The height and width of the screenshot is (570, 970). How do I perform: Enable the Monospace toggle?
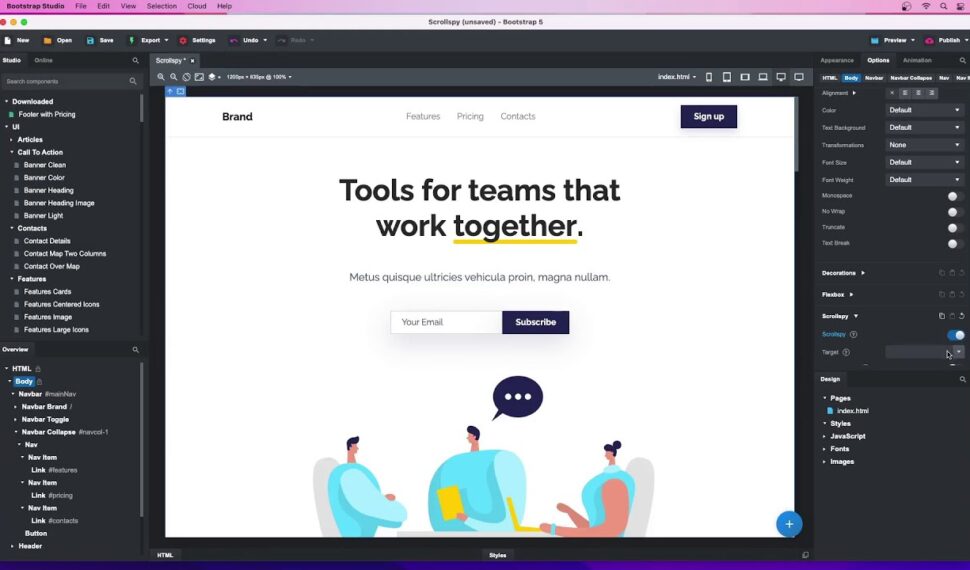pos(955,196)
